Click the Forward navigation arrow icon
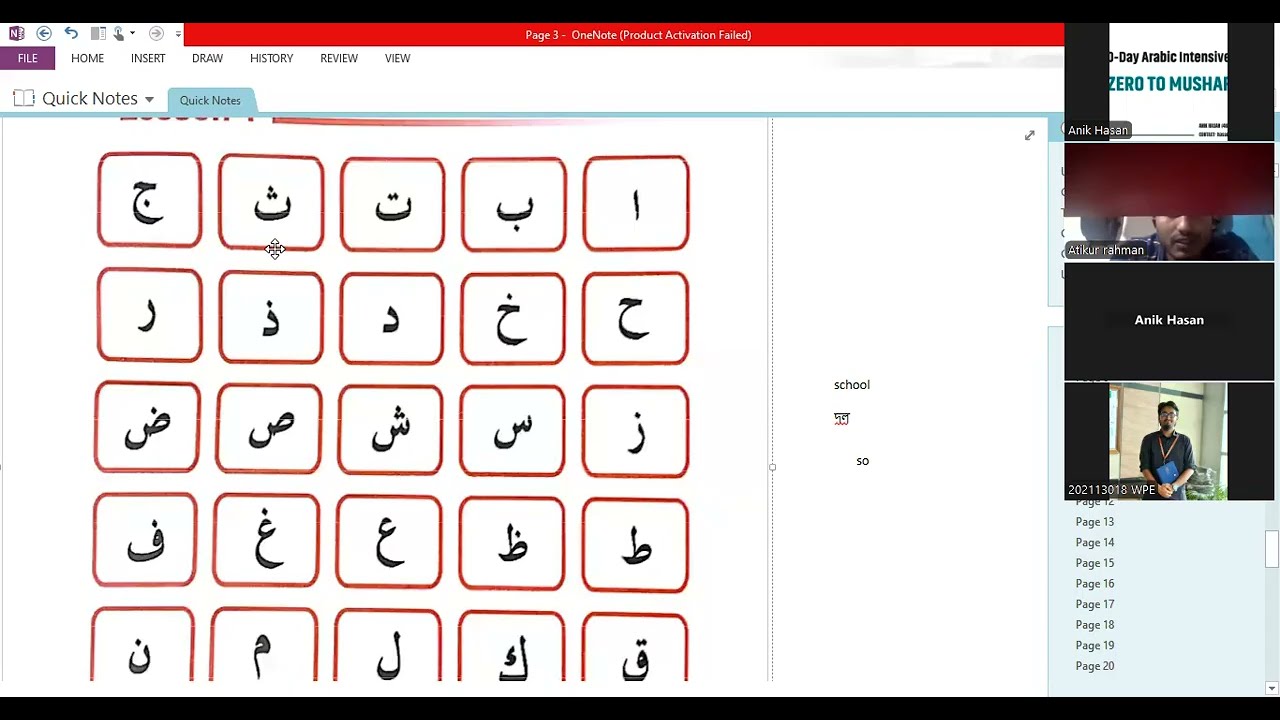1280x720 pixels. [x=156, y=34]
